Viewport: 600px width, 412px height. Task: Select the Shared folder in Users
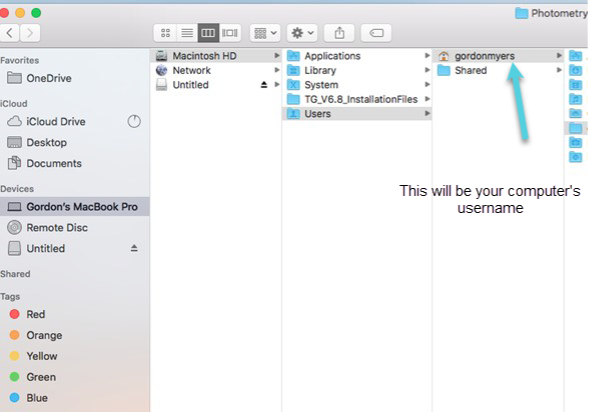470,71
